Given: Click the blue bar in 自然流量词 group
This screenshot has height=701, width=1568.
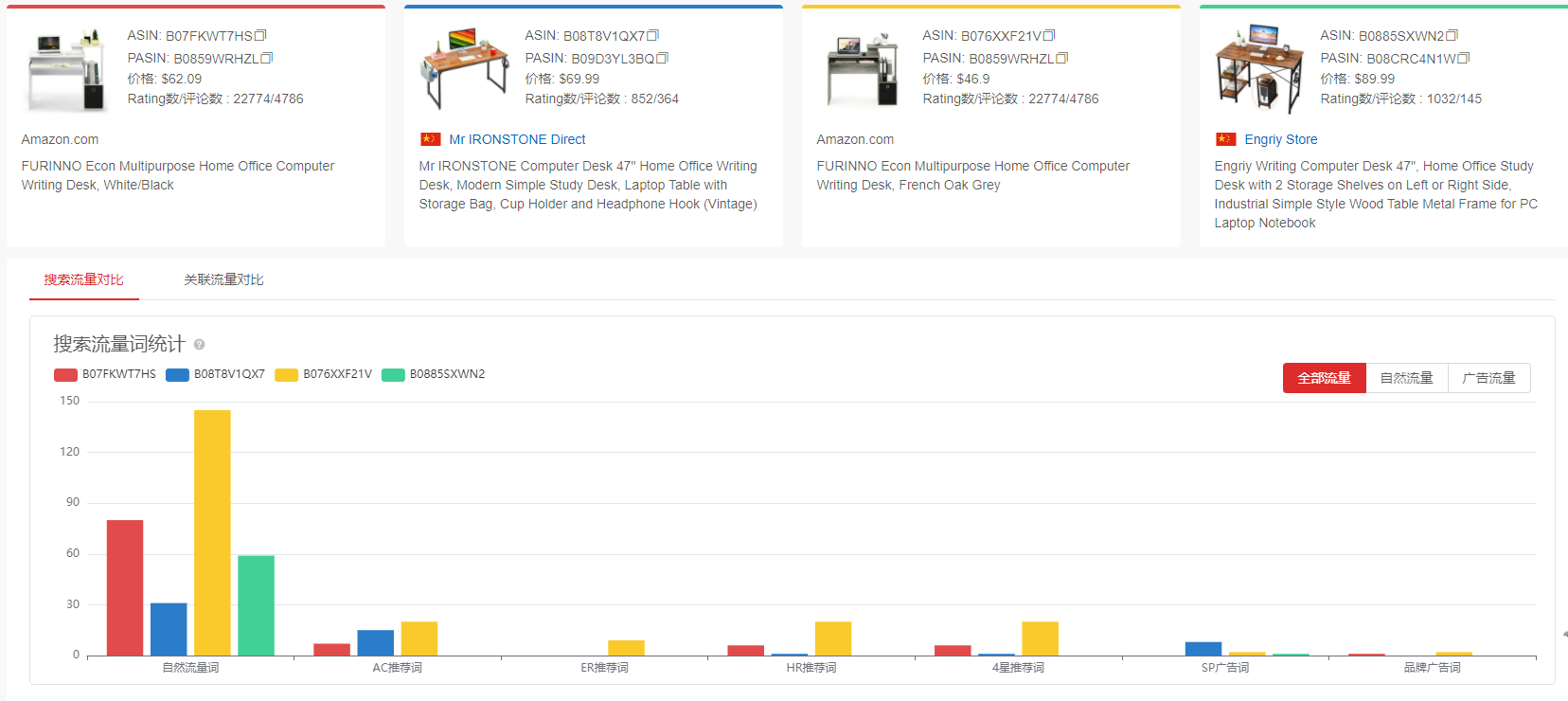Looking at the screenshot, I should [169, 629].
